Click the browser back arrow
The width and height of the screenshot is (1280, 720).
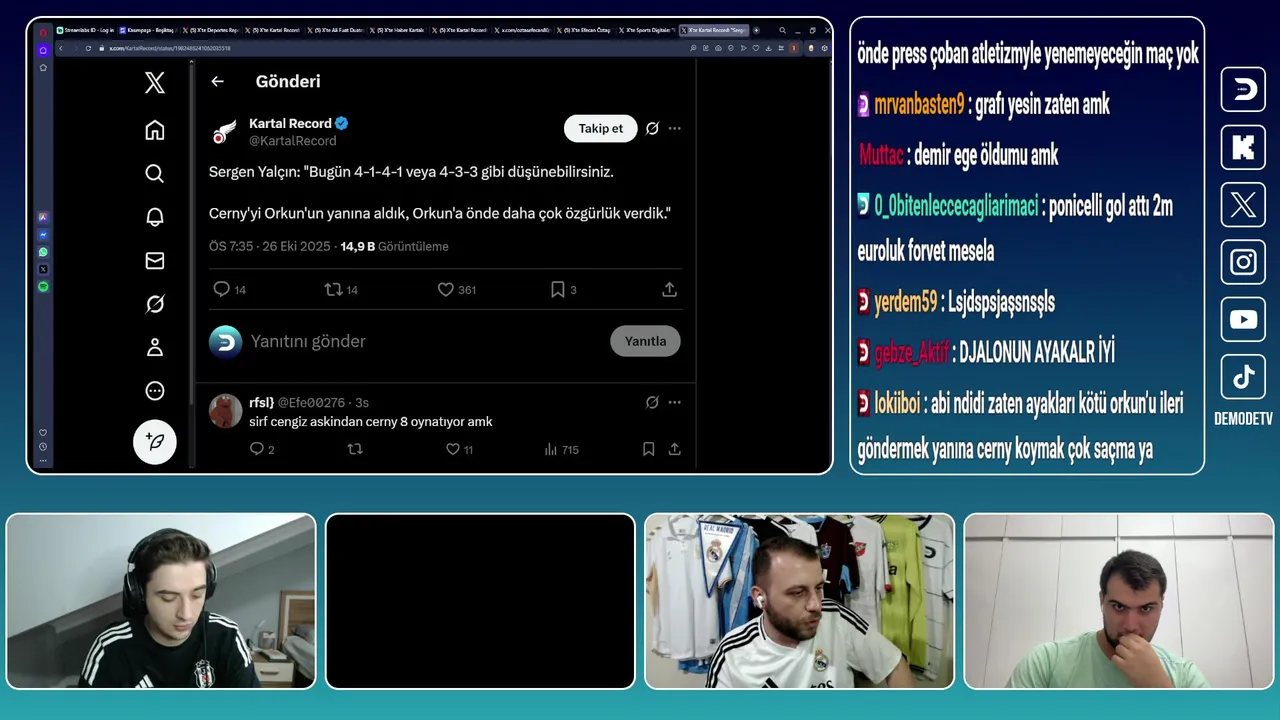(x=61, y=48)
